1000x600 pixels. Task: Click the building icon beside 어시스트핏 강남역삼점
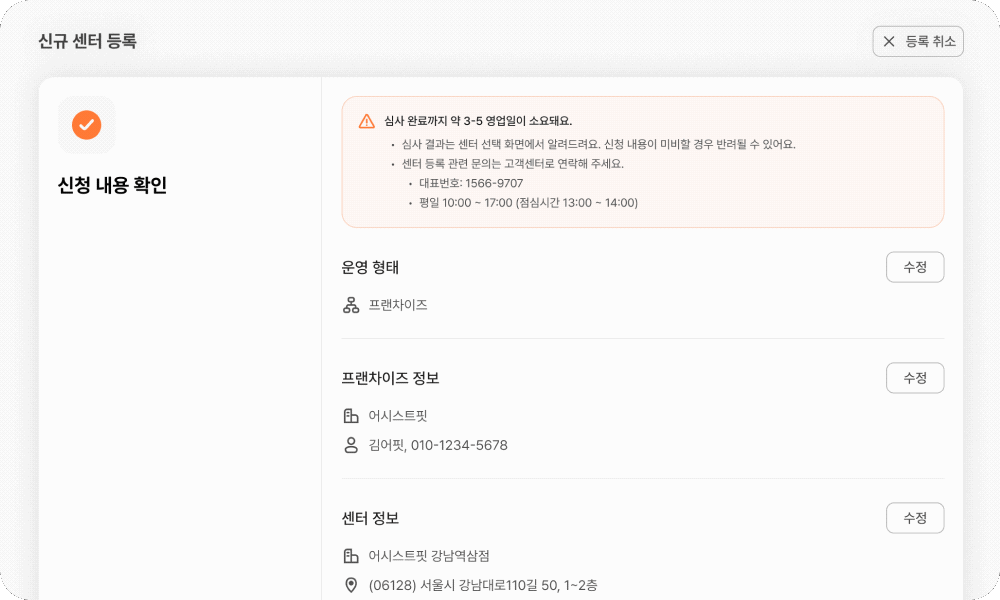(351, 556)
